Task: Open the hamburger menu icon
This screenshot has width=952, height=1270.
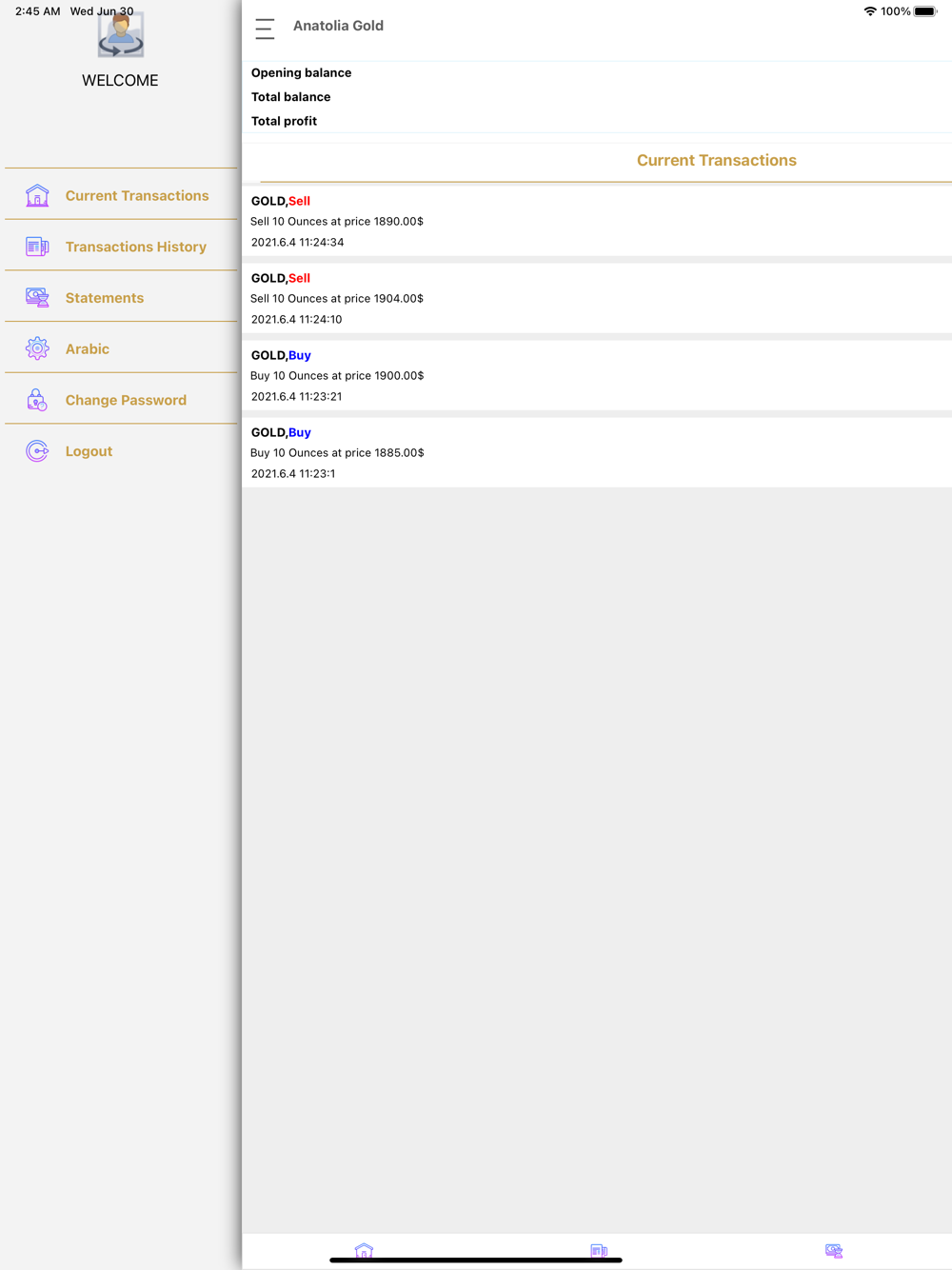Action: [265, 29]
